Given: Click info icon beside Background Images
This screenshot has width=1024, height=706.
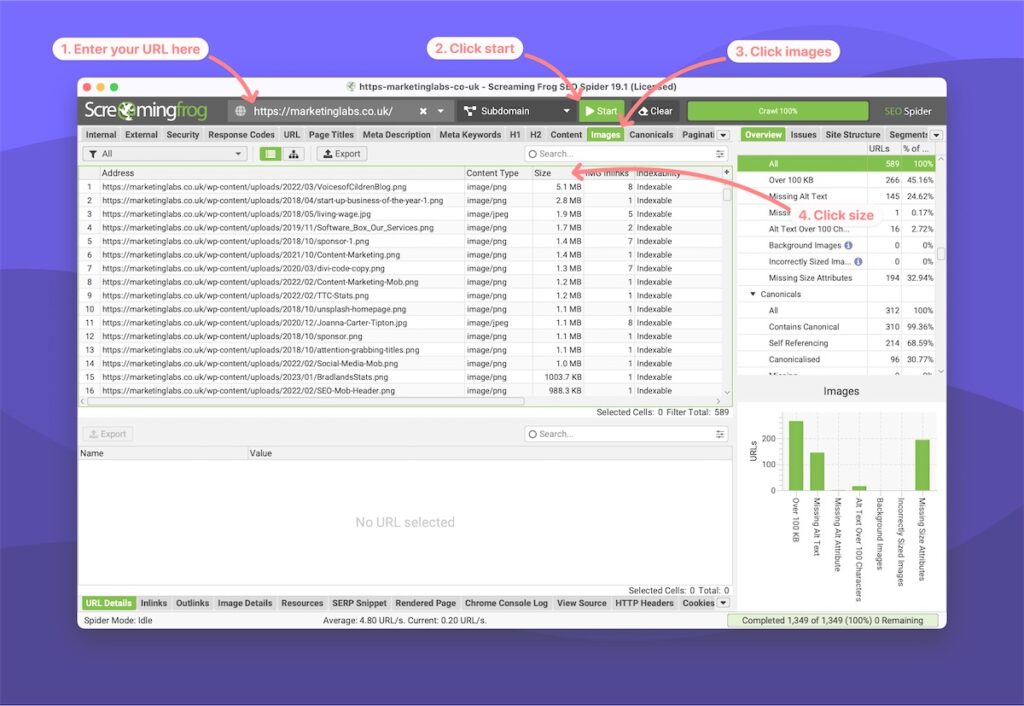Looking at the screenshot, I should [x=848, y=246].
